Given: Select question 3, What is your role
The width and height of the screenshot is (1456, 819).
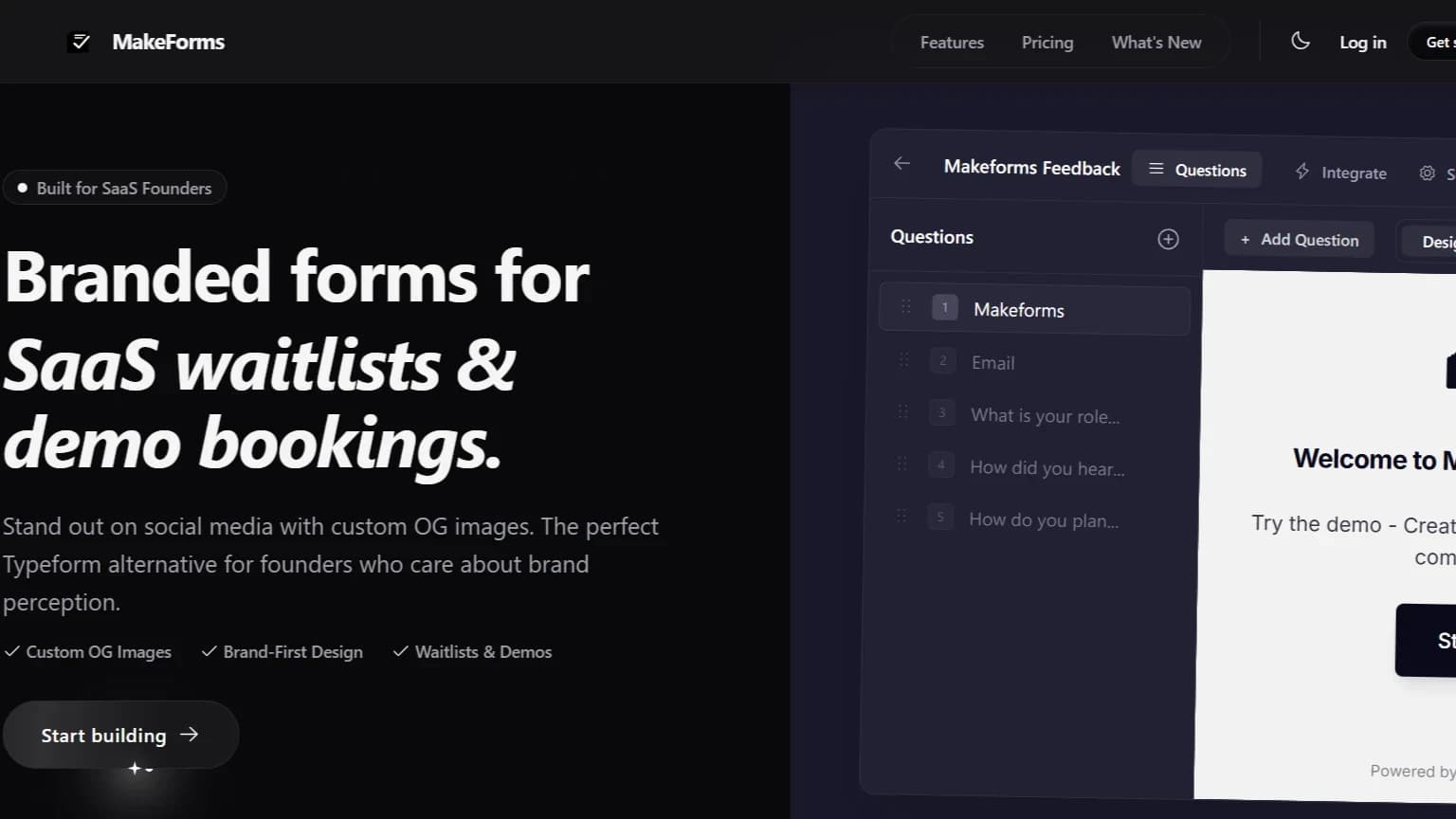Looking at the screenshot, I should (x=1044, y=415).
